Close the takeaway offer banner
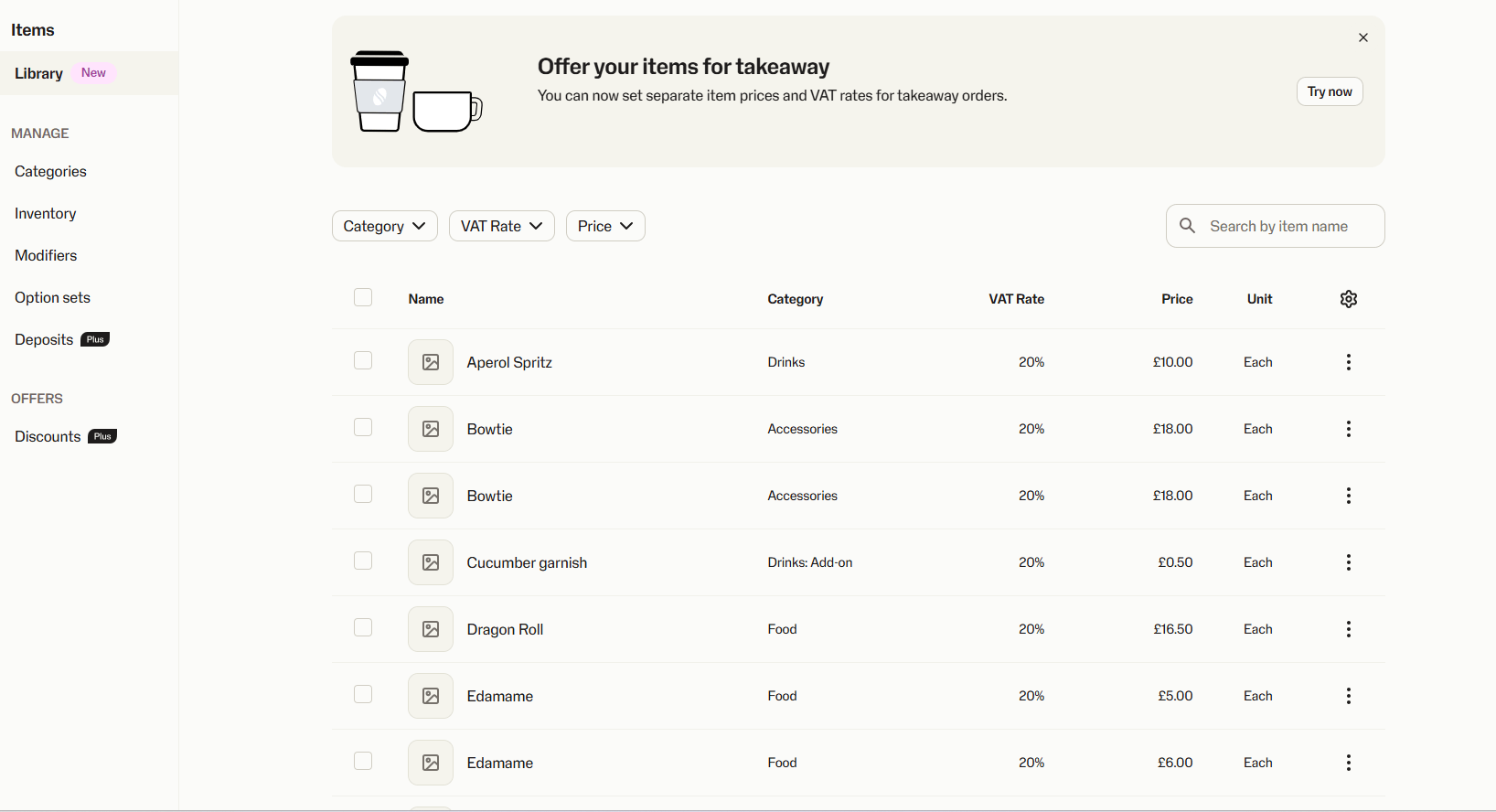 pyautogui.click(x=1363, y=37)
